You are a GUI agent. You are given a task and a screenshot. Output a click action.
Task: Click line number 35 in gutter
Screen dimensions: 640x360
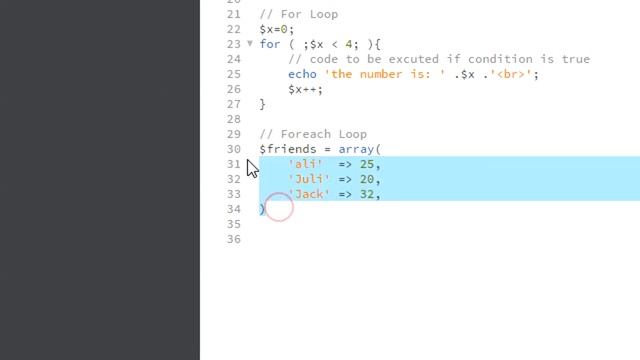(234, 224)
